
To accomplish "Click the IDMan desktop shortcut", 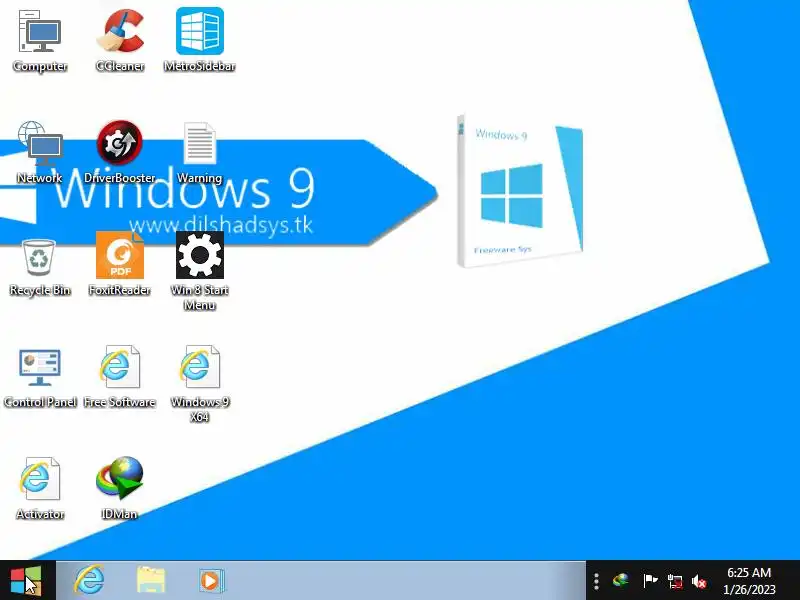I will point(120,489).
